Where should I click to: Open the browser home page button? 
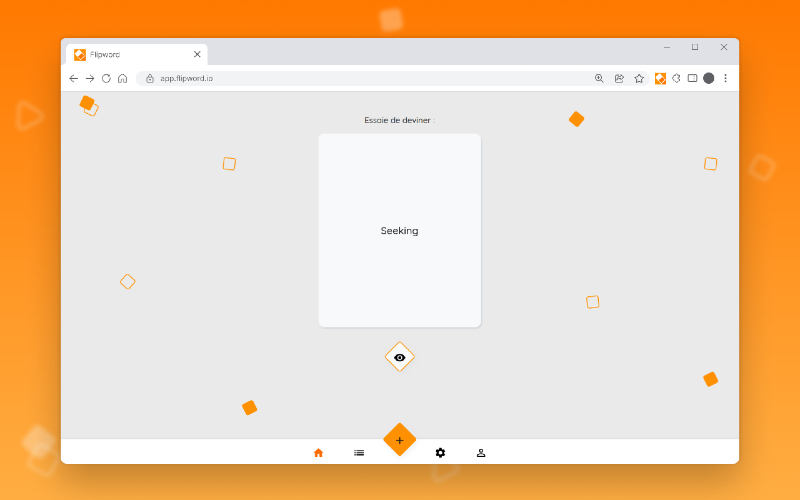122,79
